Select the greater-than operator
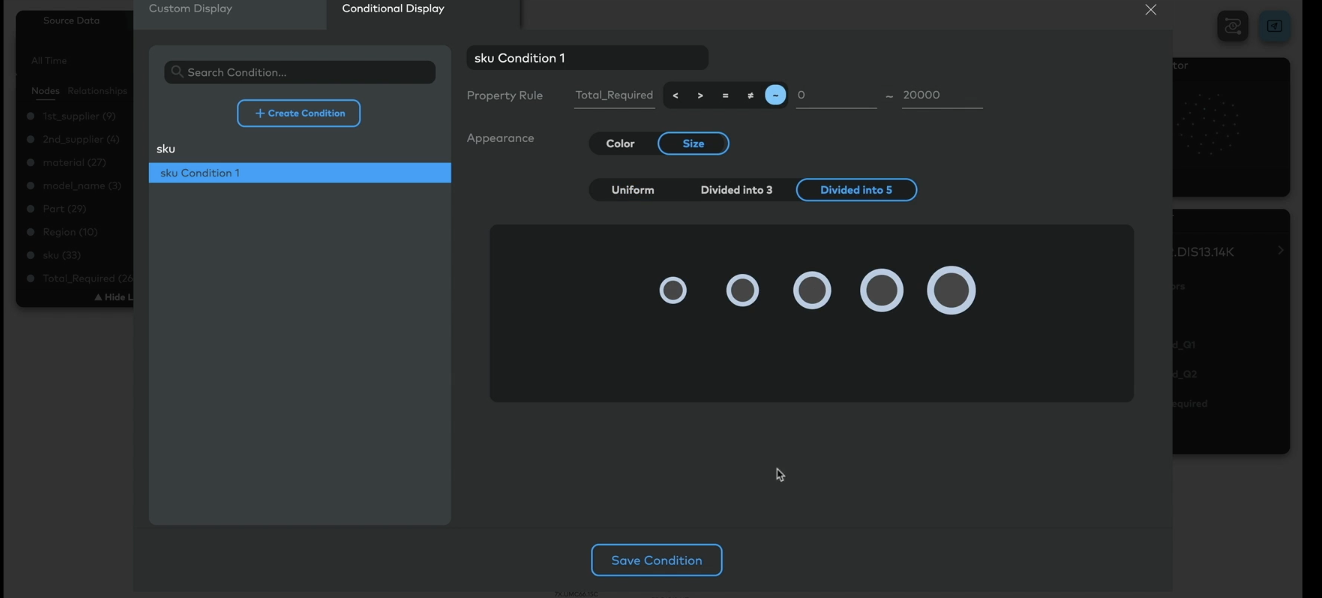Image resolution: width=1322 pixels, height=598 pixels. coord(700,95)
